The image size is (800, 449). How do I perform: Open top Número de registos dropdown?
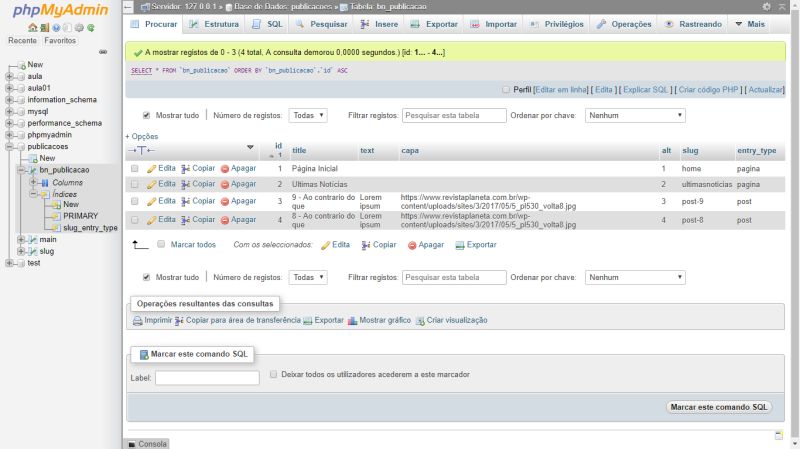pyautogui.click(x=308, y=115)
